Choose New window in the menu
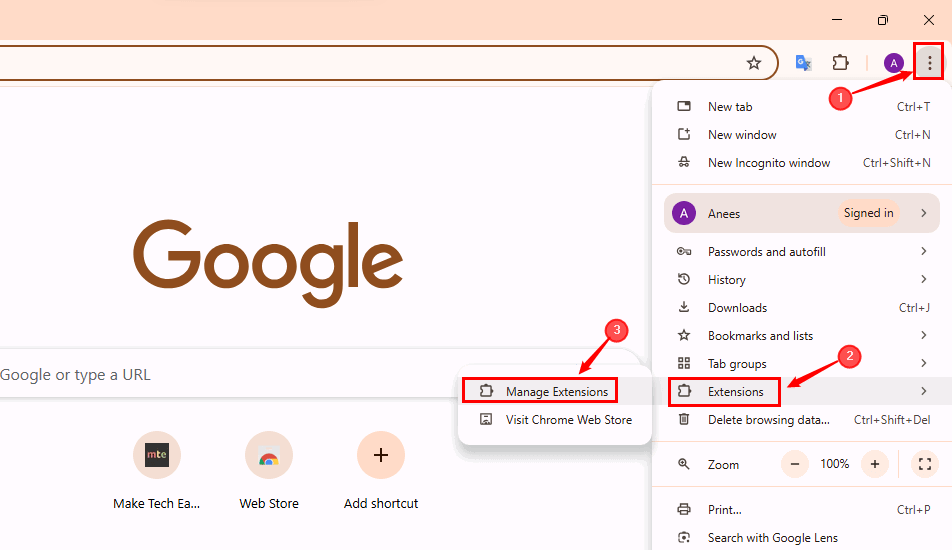This screenshot has height=550, width=952. (801, 135)
